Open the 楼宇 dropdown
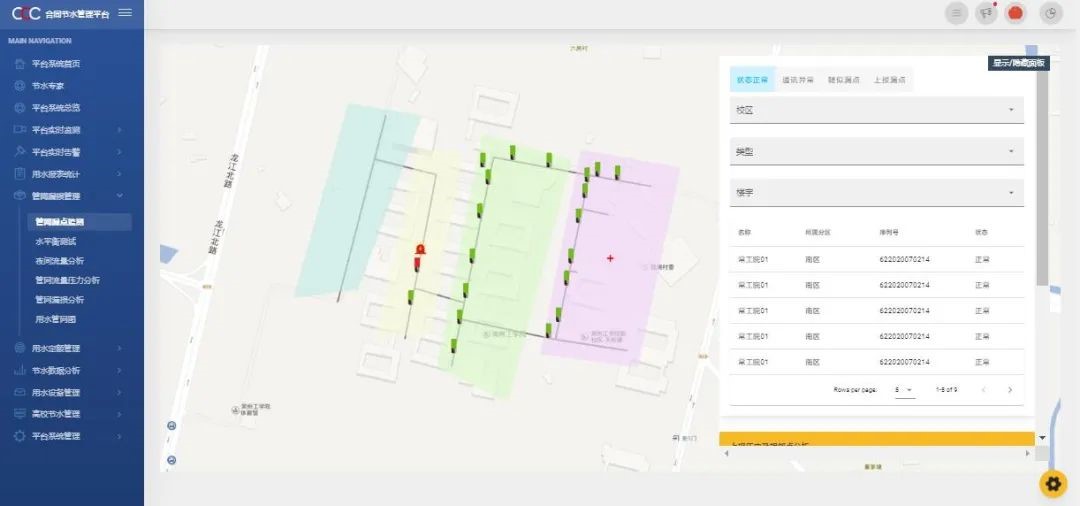1080x506 pixels. click(x=877, y=193)
